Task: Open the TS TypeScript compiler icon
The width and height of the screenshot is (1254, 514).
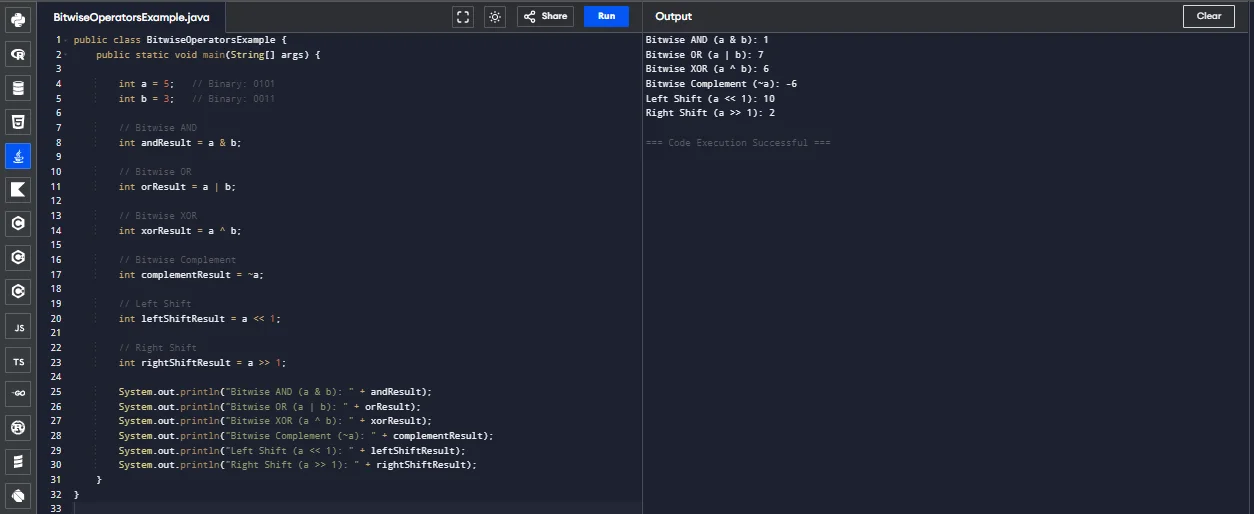Action: click(18, 361)
